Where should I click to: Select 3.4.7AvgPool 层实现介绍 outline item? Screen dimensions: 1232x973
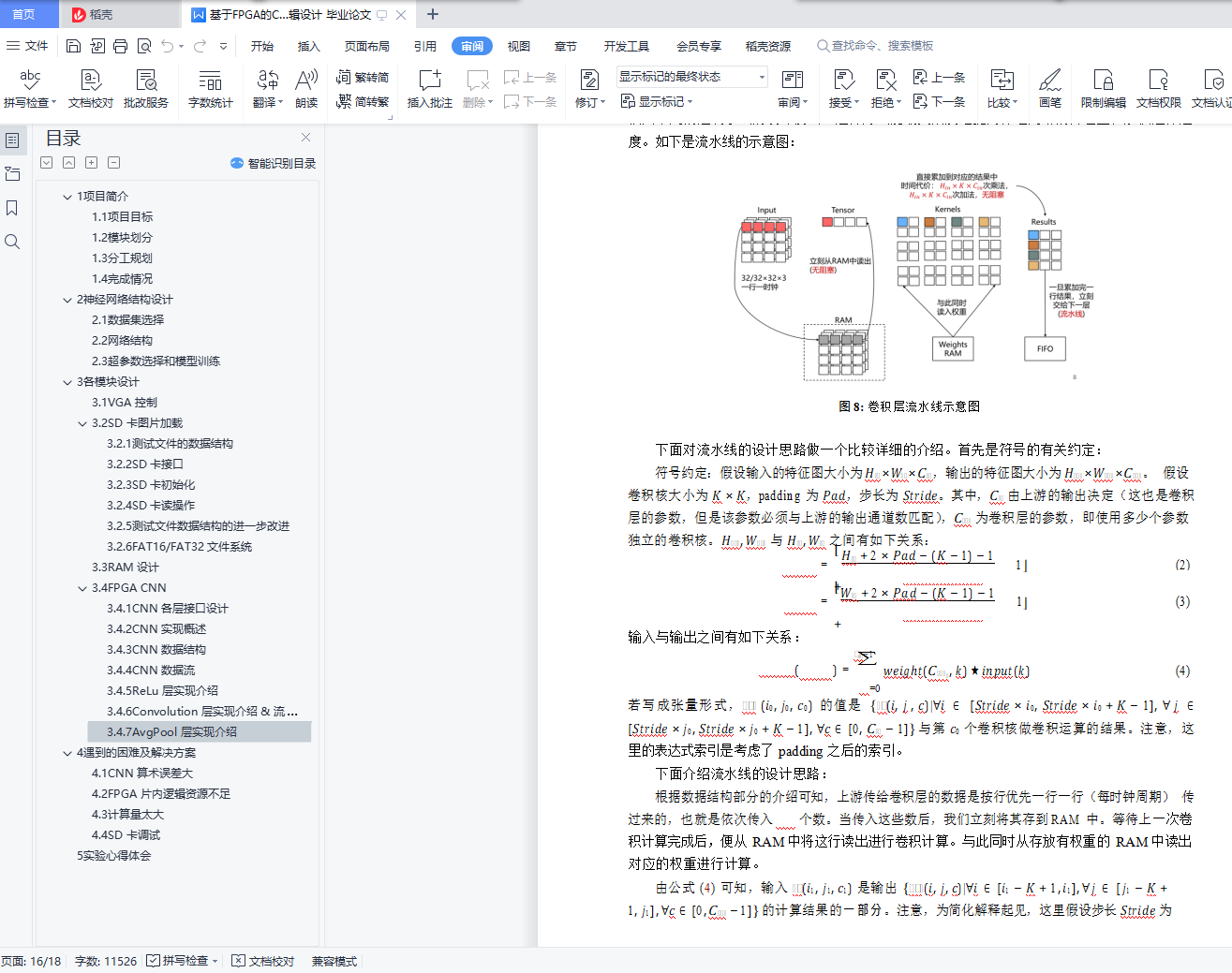click(199, 732)
